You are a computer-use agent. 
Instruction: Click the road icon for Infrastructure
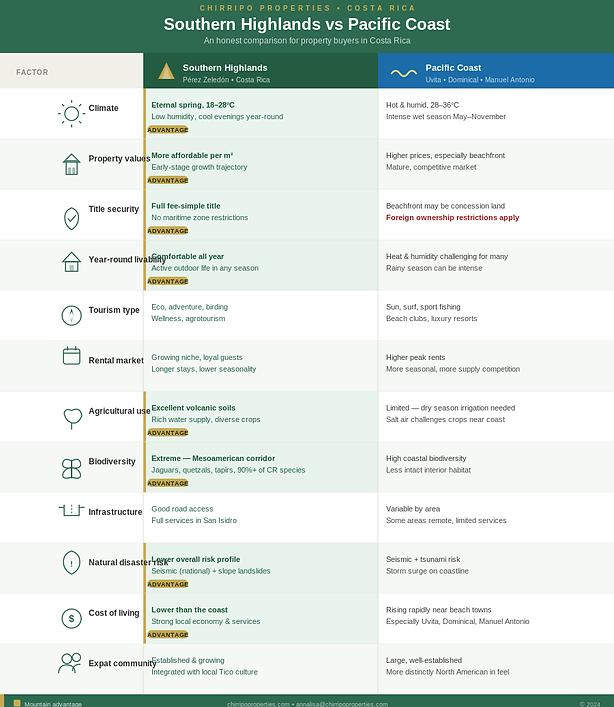71,510
